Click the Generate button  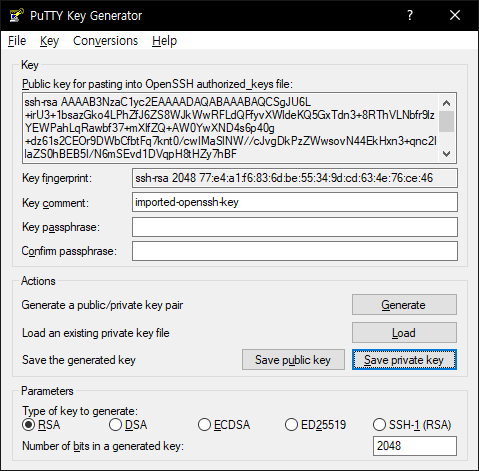404,305
